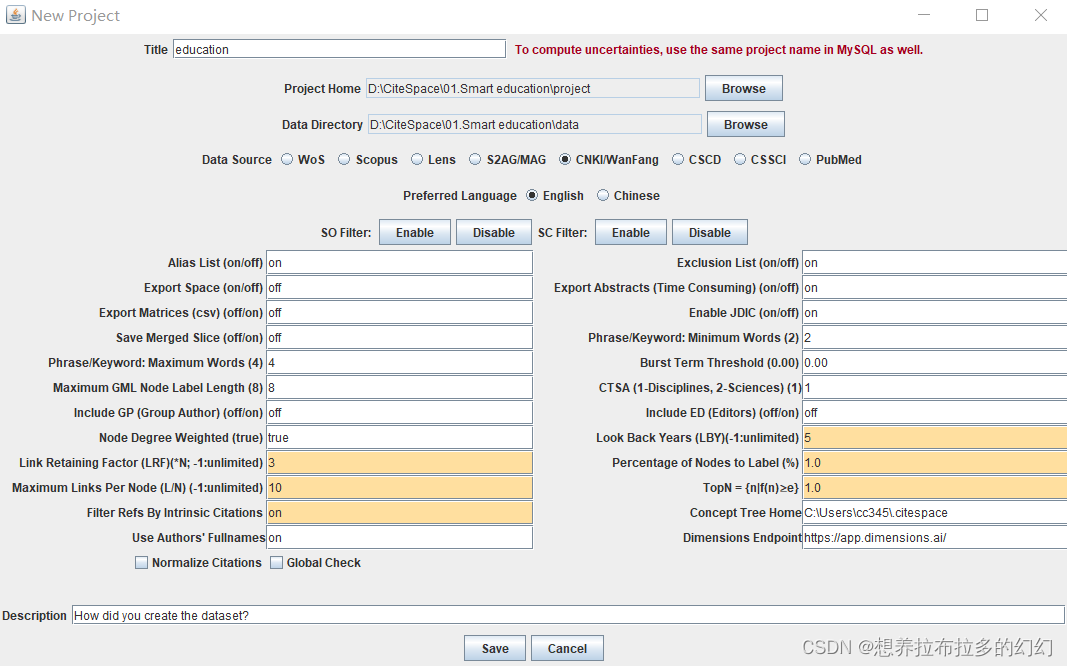Edit the Link Retaining Factor field
Screen dimensions: 1067x666
399,463
